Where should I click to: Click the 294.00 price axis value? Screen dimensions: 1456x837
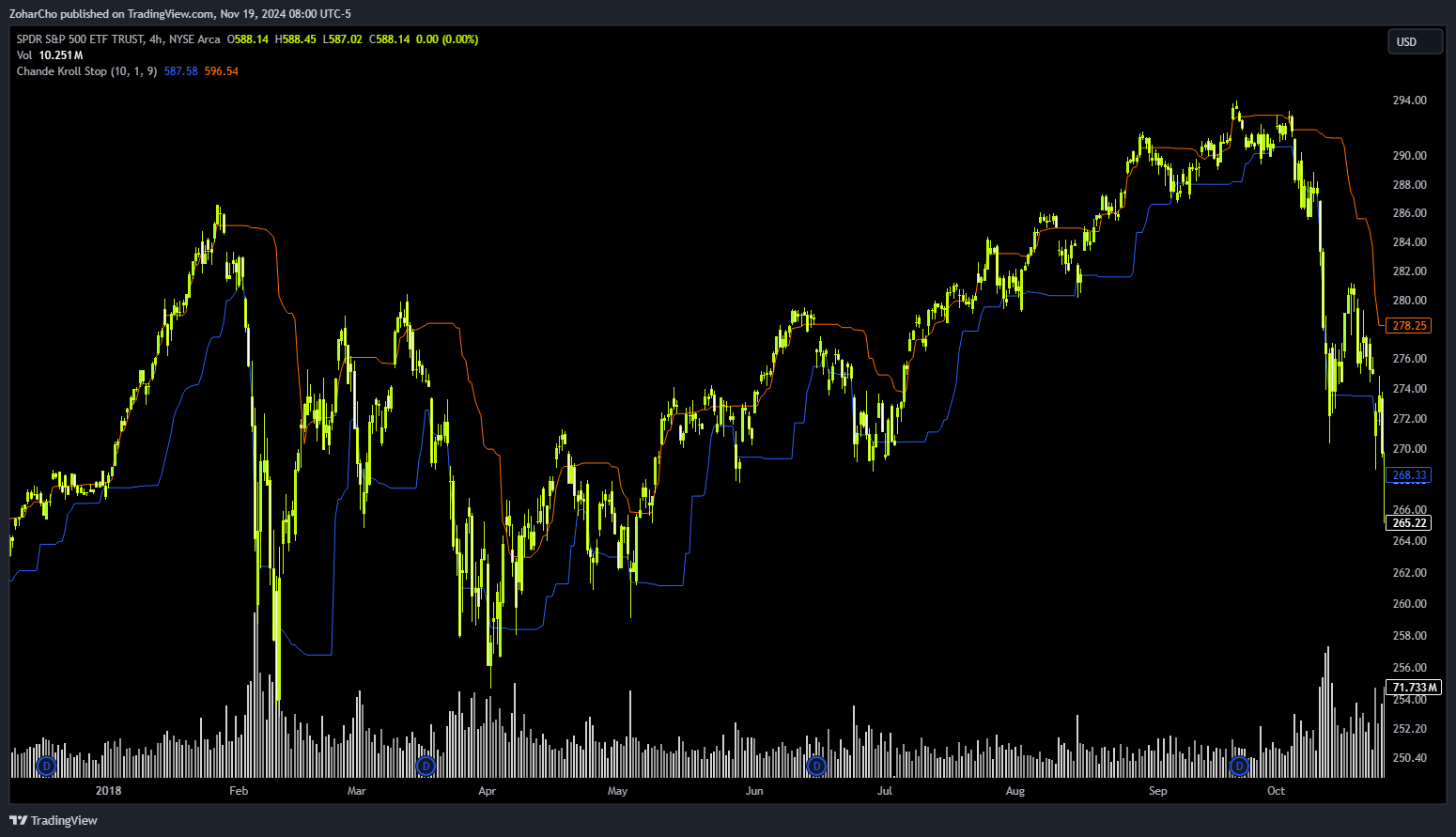(x=1409, y=101)
